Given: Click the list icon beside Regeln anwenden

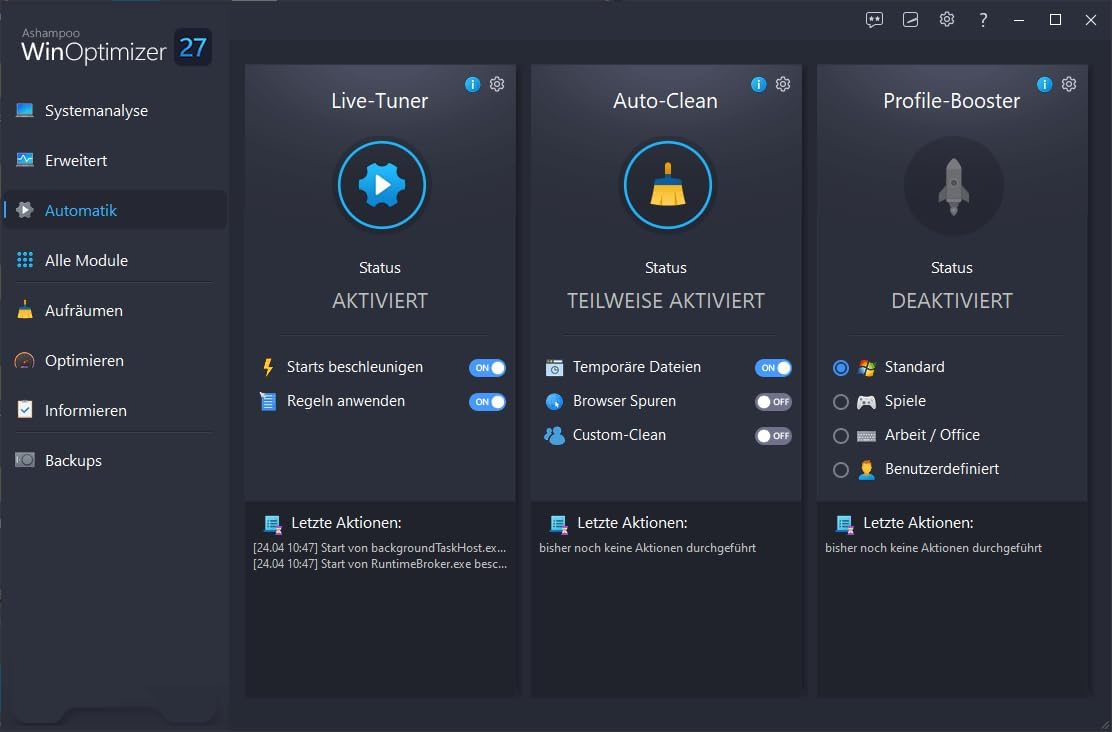Looking at the screenshot, I should (x=268, y=401).
